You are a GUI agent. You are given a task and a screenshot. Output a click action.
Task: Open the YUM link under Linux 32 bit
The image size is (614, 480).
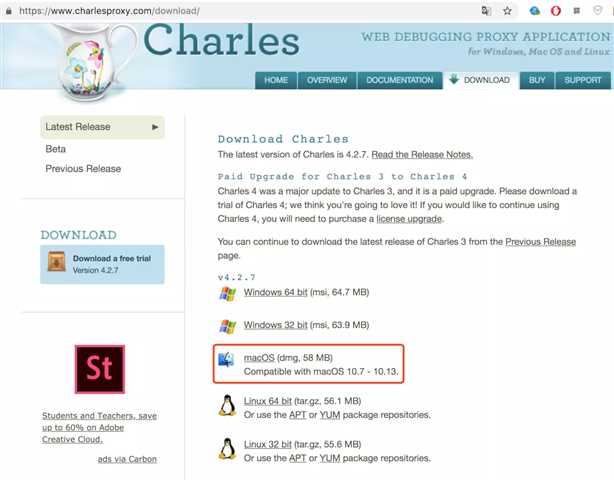[330, 458]
